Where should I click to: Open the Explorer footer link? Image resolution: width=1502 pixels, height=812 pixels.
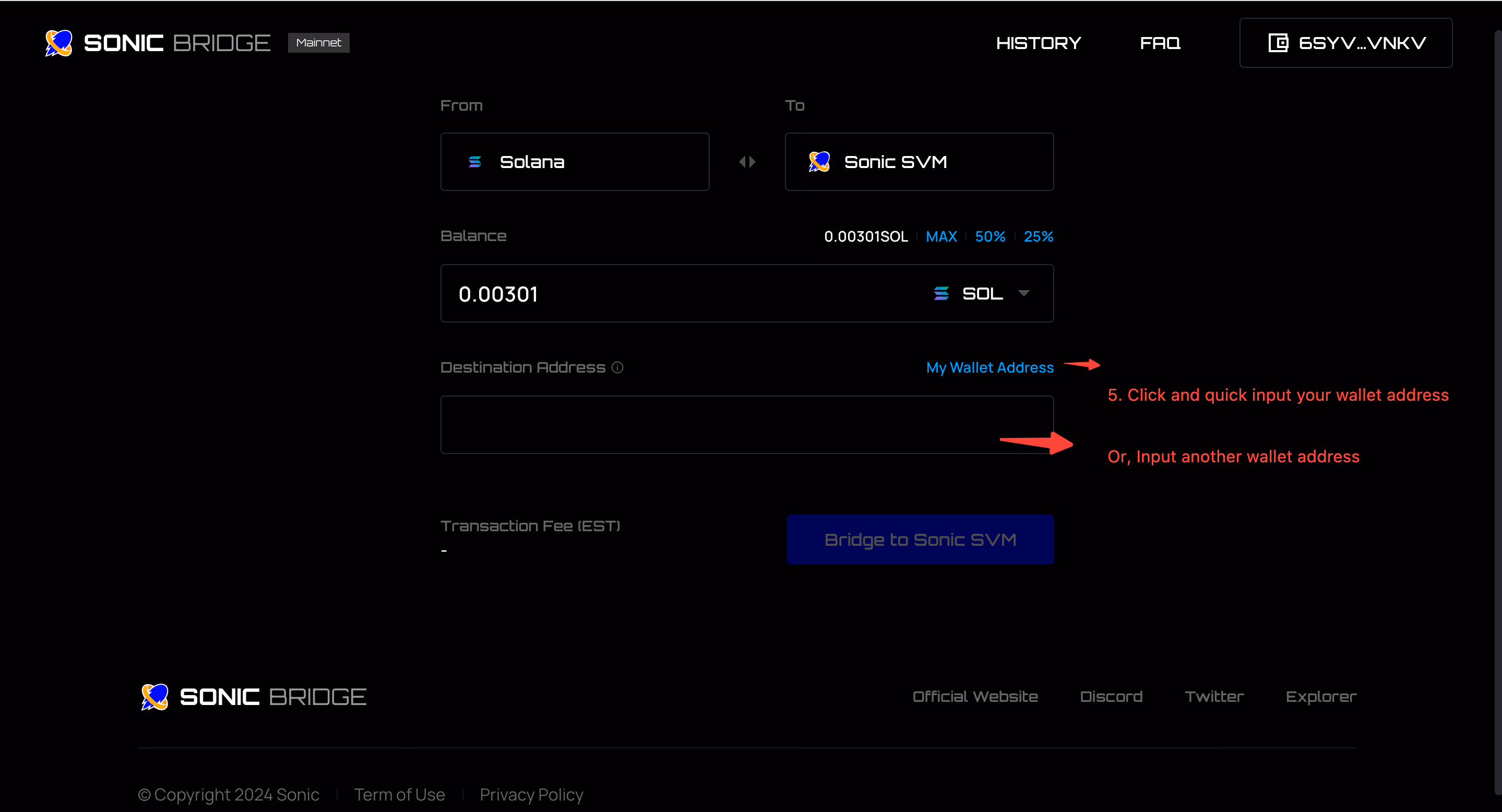1321,697
